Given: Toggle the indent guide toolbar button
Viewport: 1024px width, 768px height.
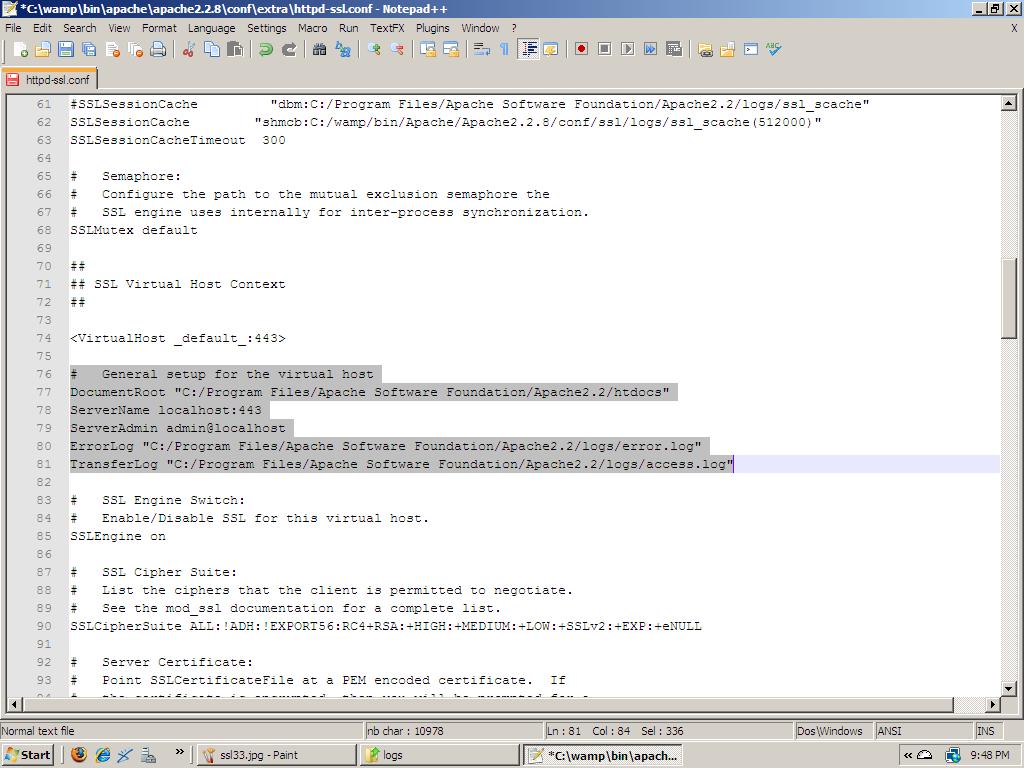Looking at the screenshot, I should (x=528, y=49).
